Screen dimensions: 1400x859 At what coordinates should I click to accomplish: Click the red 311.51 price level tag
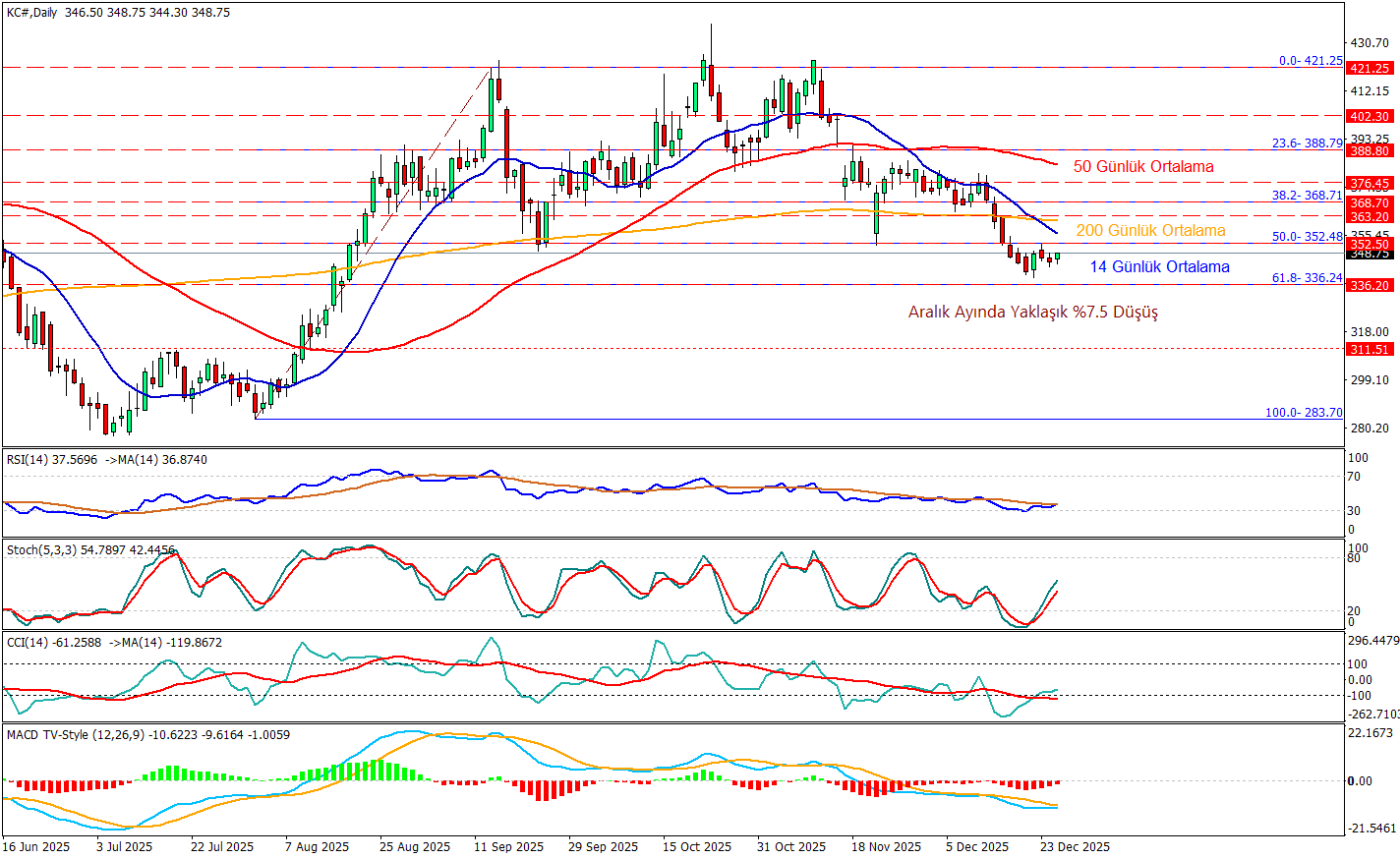click(x=1370, y=349)
